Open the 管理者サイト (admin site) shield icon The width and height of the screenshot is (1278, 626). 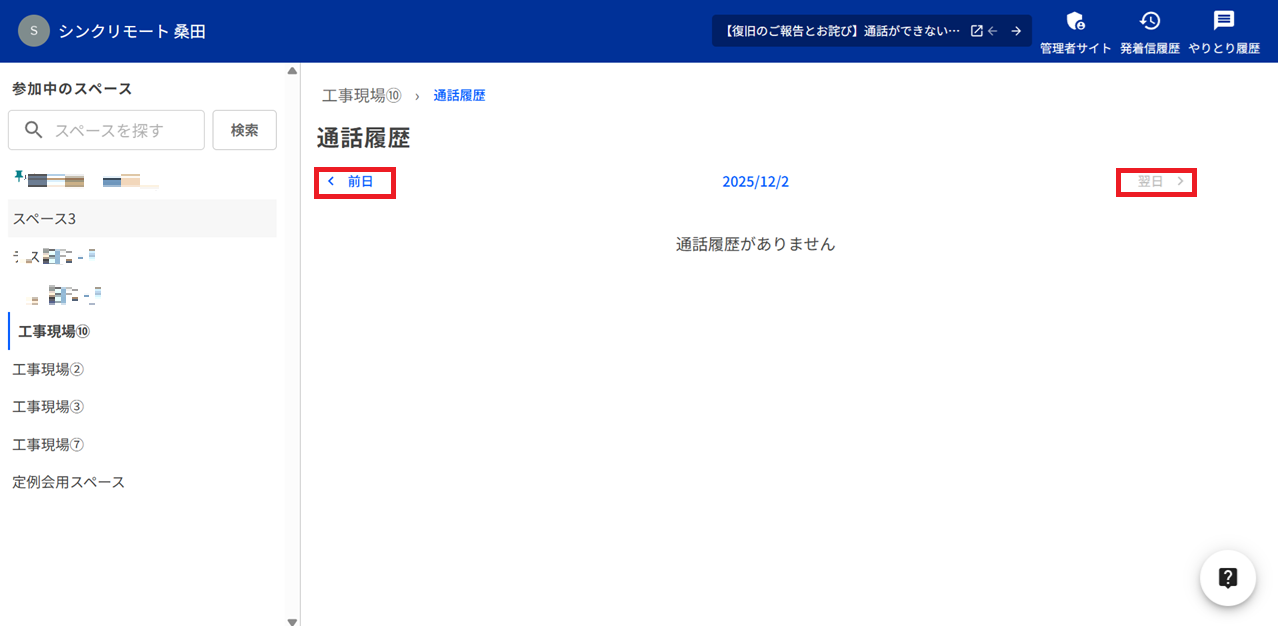click(x=1076, y=21)
